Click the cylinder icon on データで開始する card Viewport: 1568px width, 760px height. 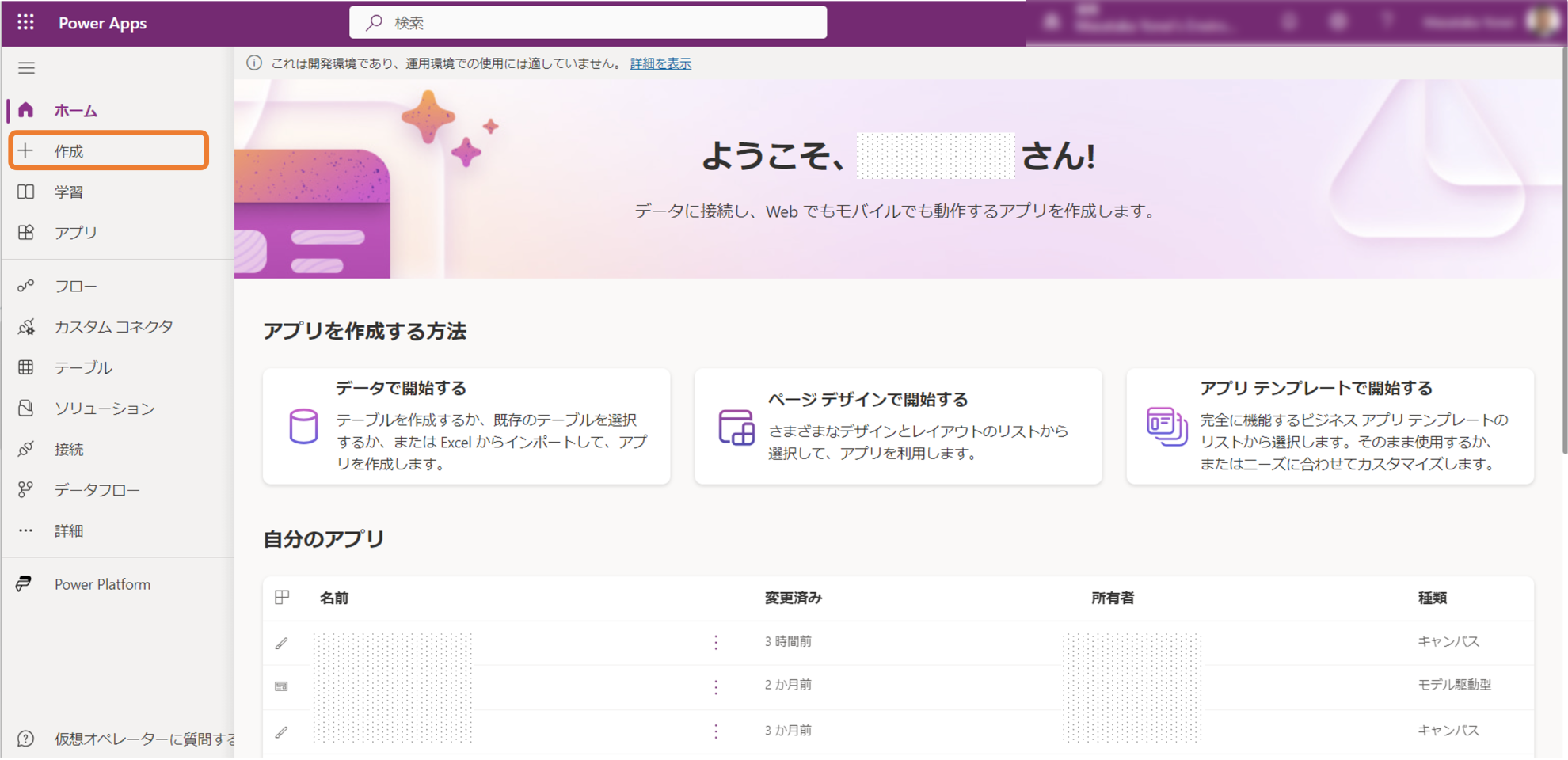click(303, 426)
